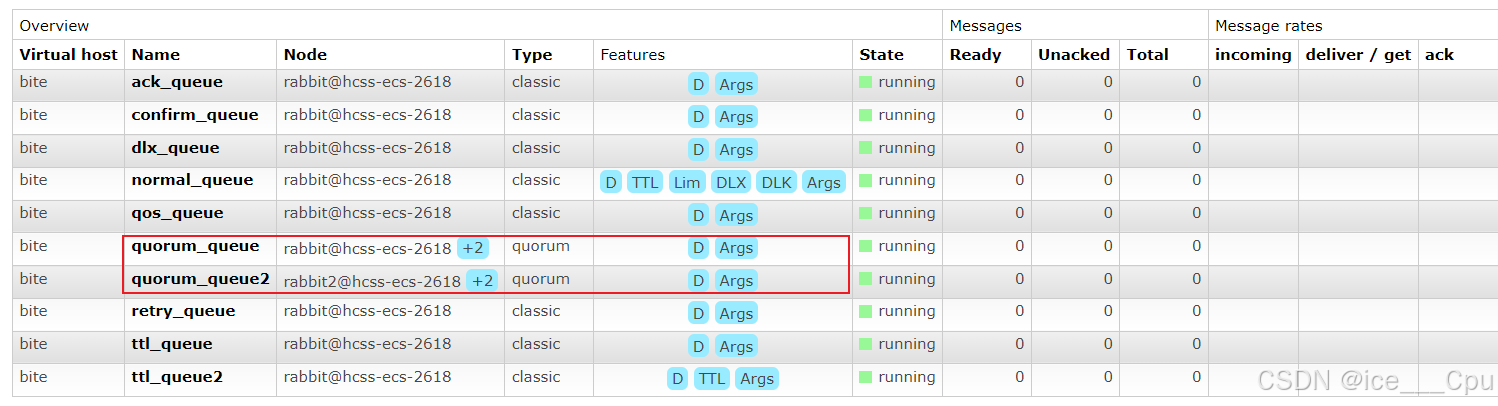The image size is (1498, 406).
Task: Sort table by Virtual host column
Action: pos(68,55)
